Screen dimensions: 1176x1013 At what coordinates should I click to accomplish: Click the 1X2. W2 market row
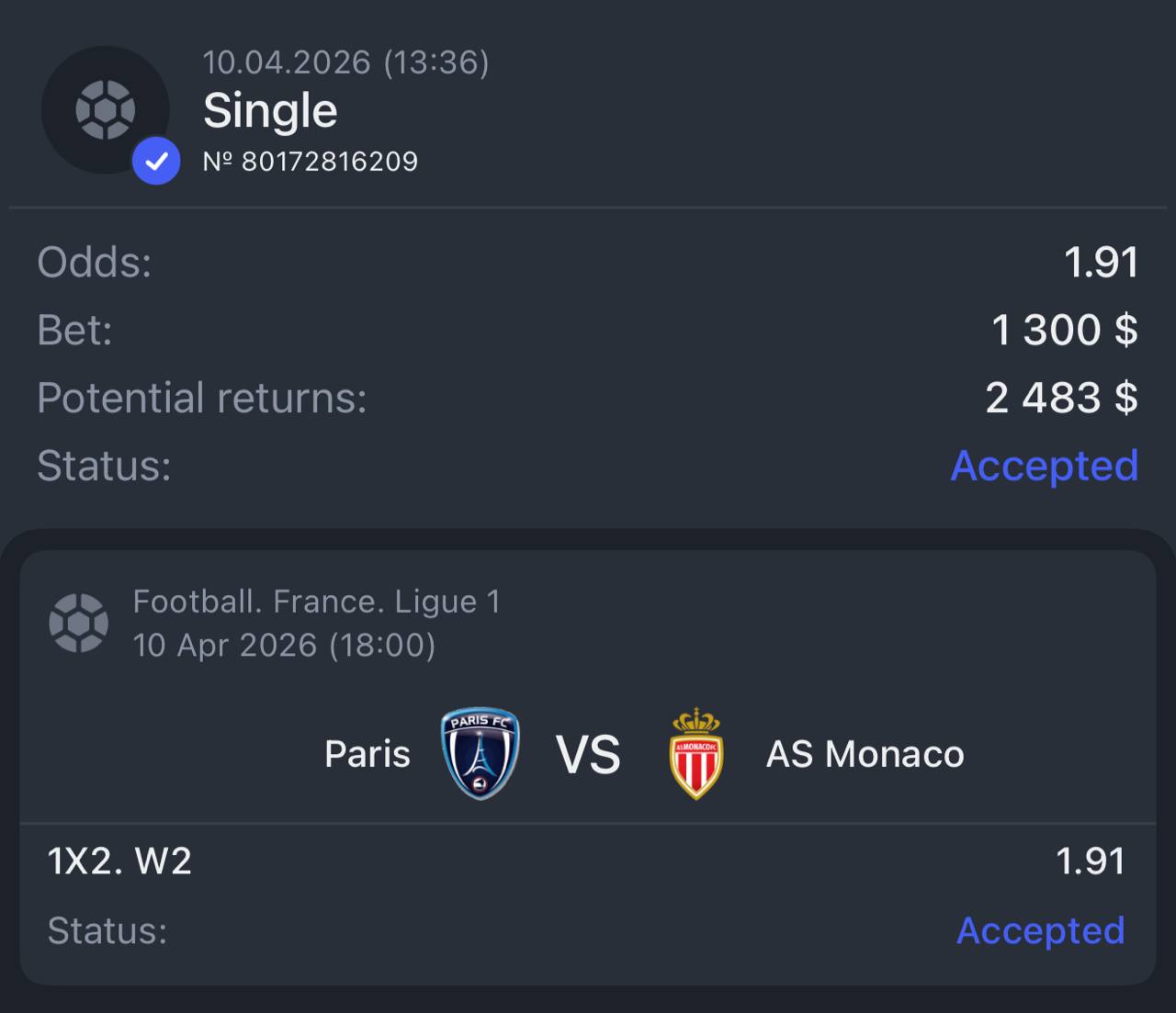[x=586, y=861]
